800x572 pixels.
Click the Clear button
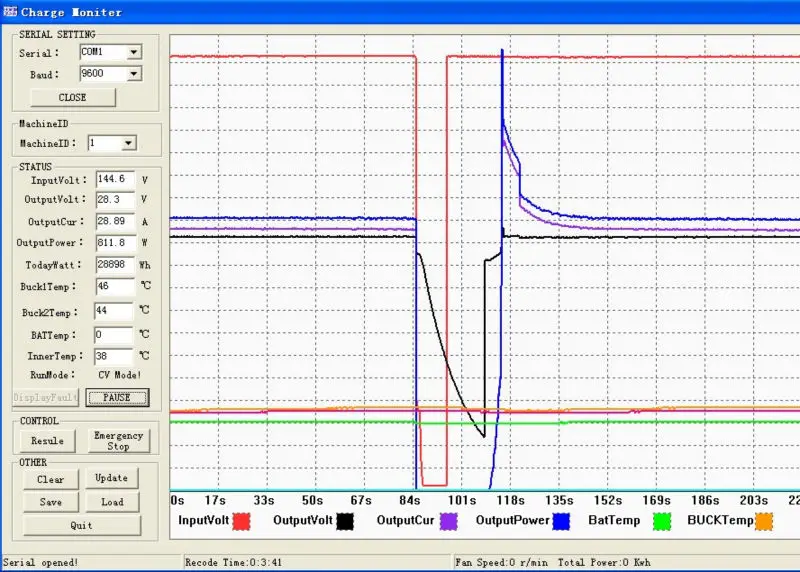[x=51, y=480]
